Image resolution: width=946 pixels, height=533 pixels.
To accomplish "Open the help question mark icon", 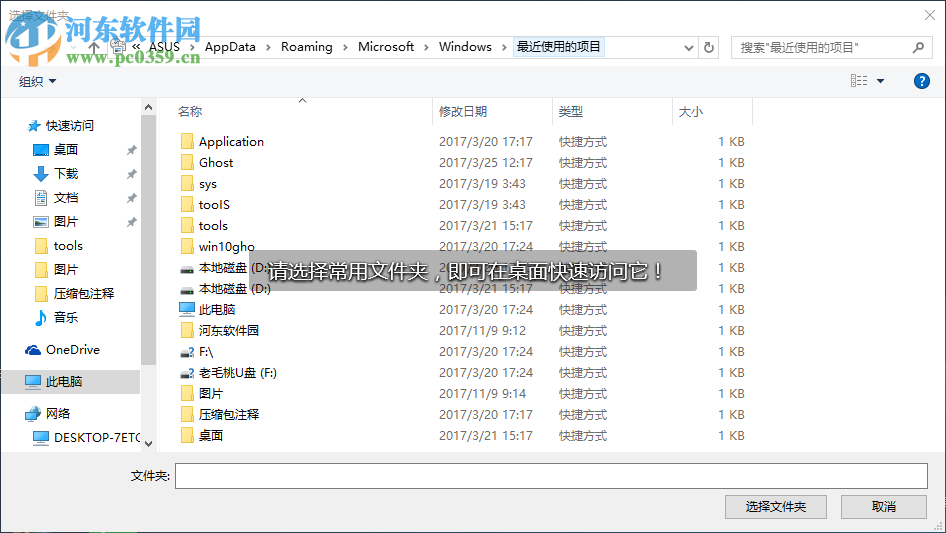I will (921, 81).
